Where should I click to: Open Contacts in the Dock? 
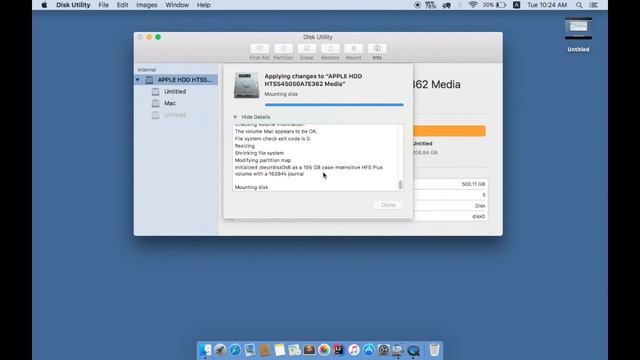264,350
